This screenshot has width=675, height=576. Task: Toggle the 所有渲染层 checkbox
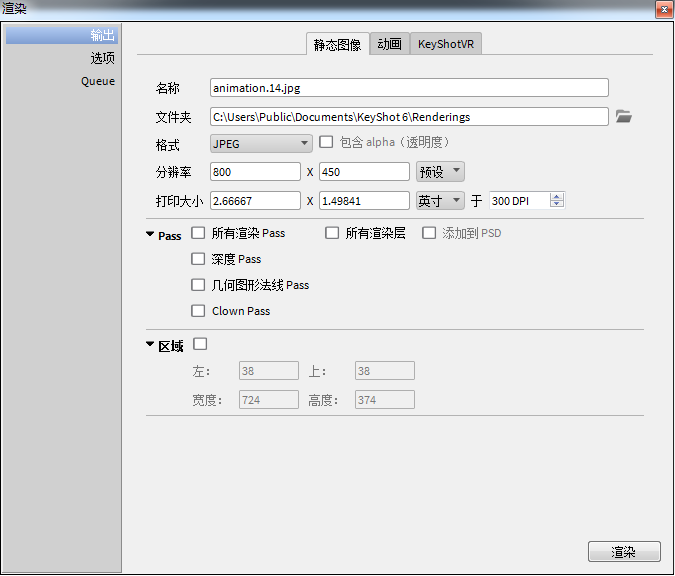pos(332,233)
